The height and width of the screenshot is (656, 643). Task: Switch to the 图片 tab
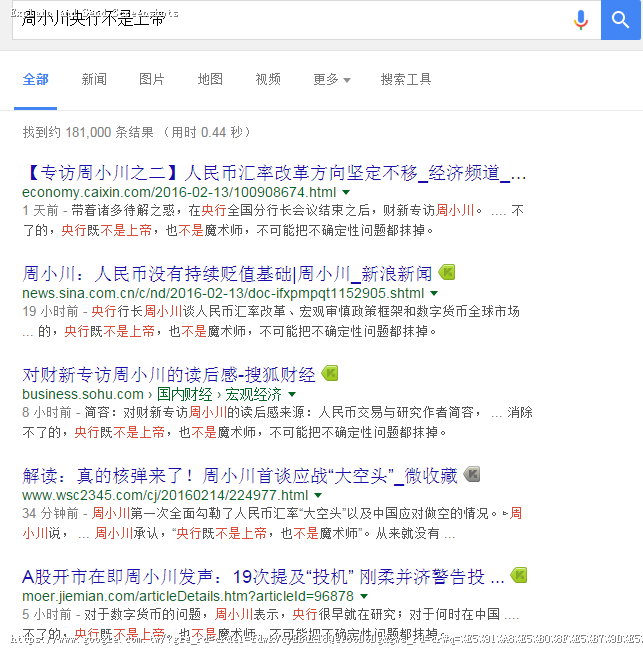[152, 79]
